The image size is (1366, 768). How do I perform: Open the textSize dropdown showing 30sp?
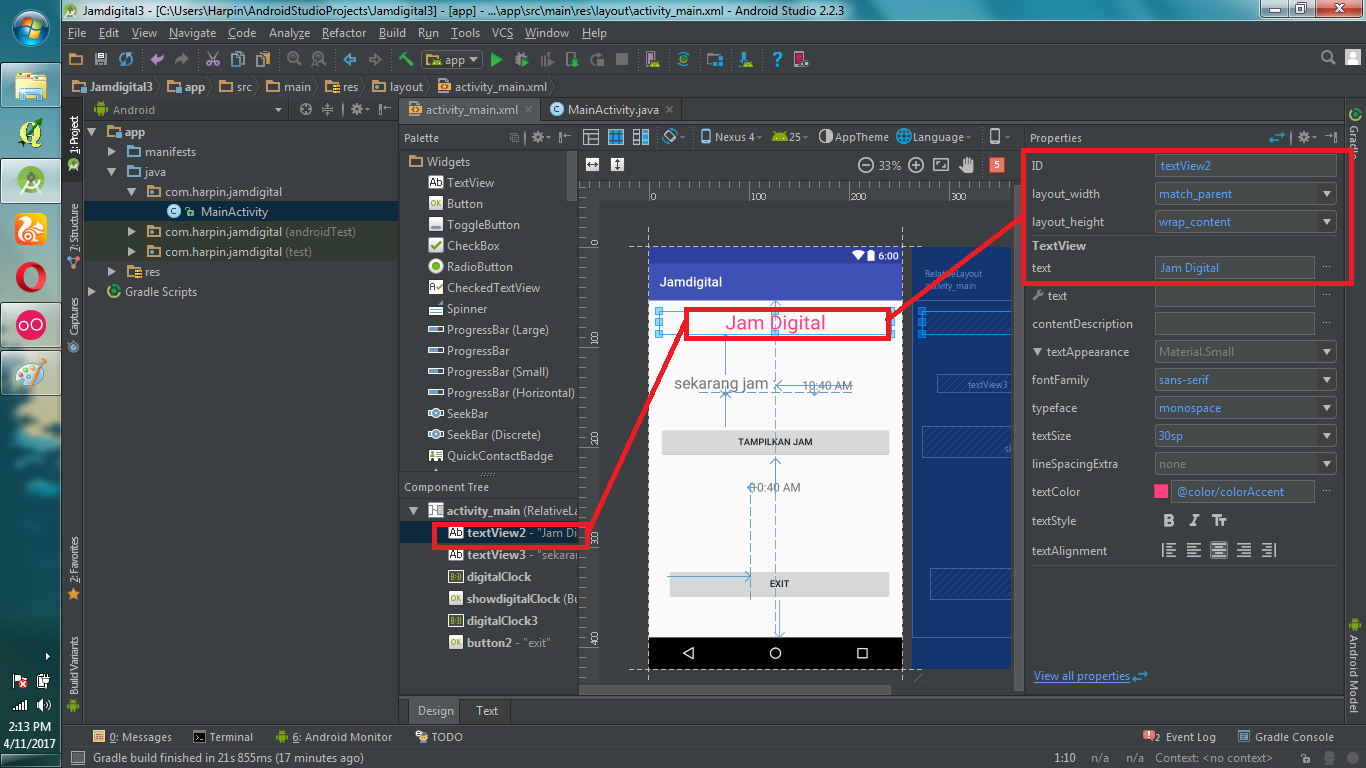click(1326, 436)
